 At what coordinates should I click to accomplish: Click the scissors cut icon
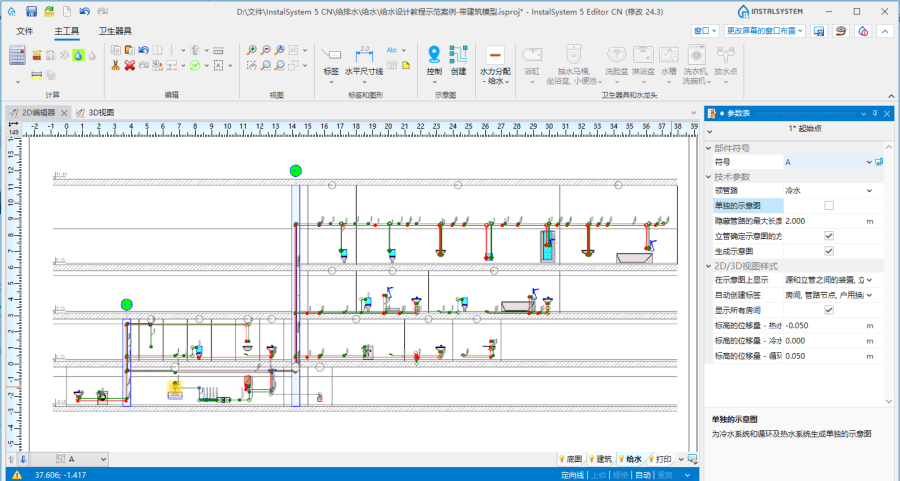pyautogui.click(x=115, y=65)
